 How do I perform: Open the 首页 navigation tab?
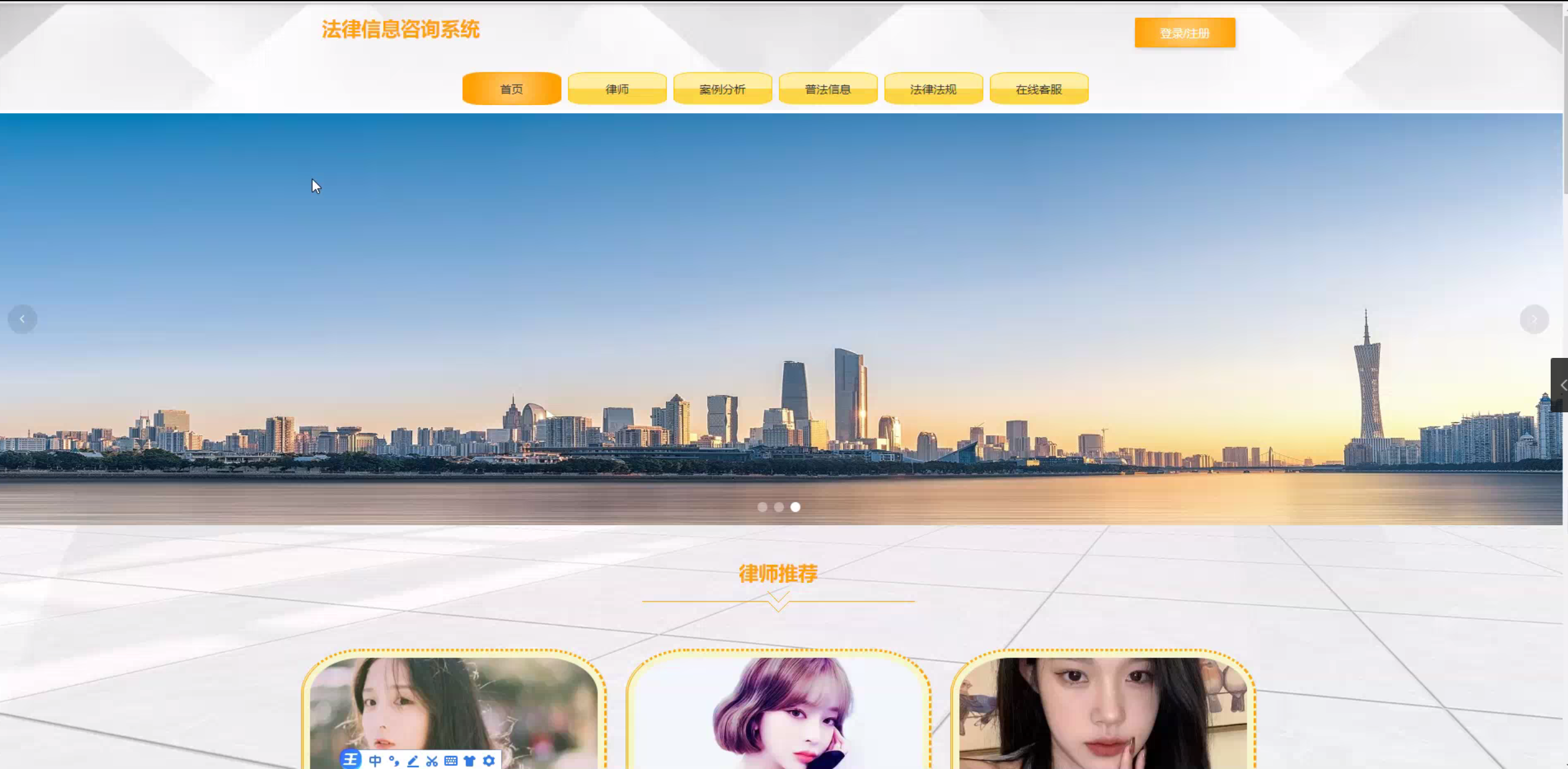511,88
